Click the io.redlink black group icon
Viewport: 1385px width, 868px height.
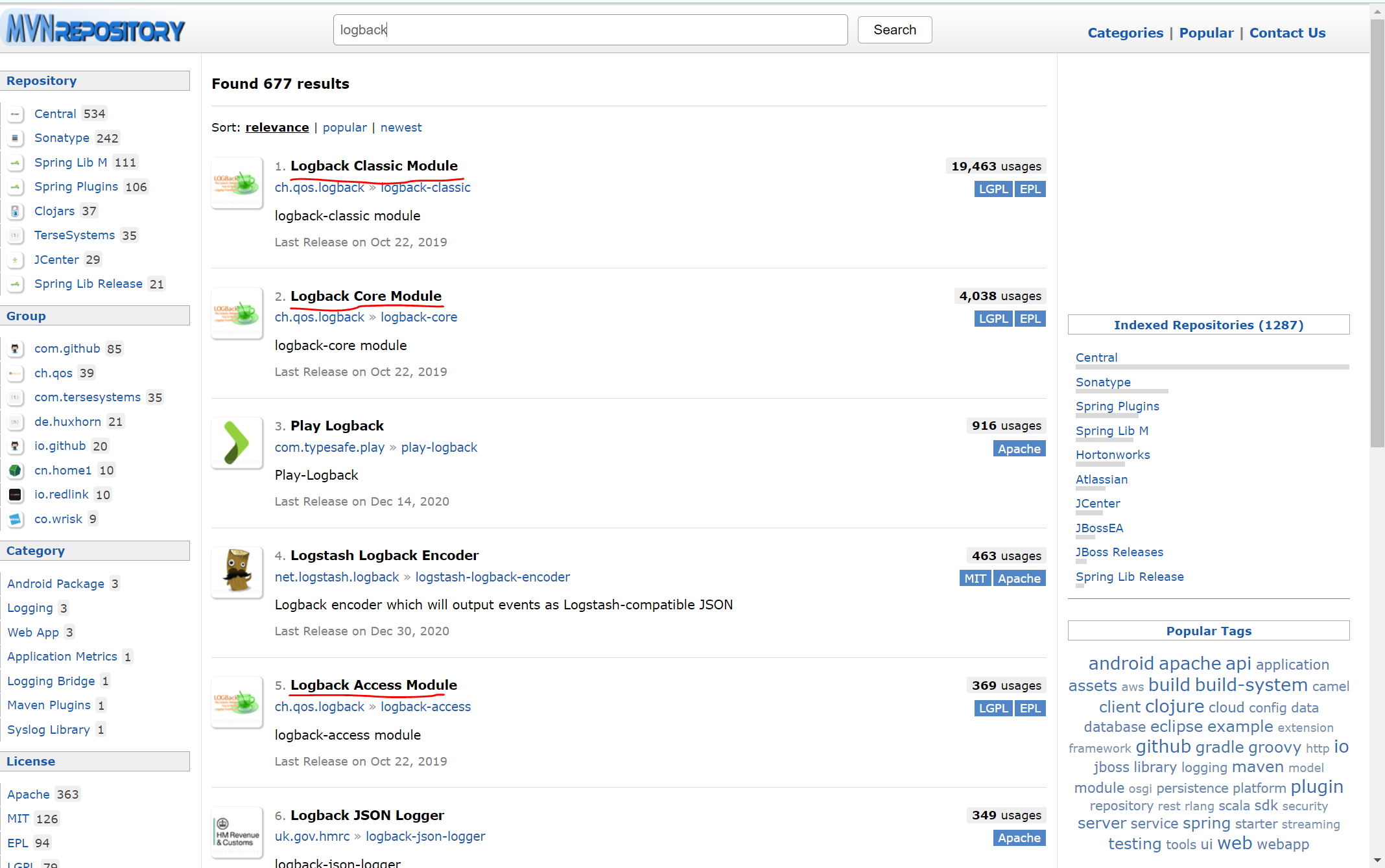(16, 495)
